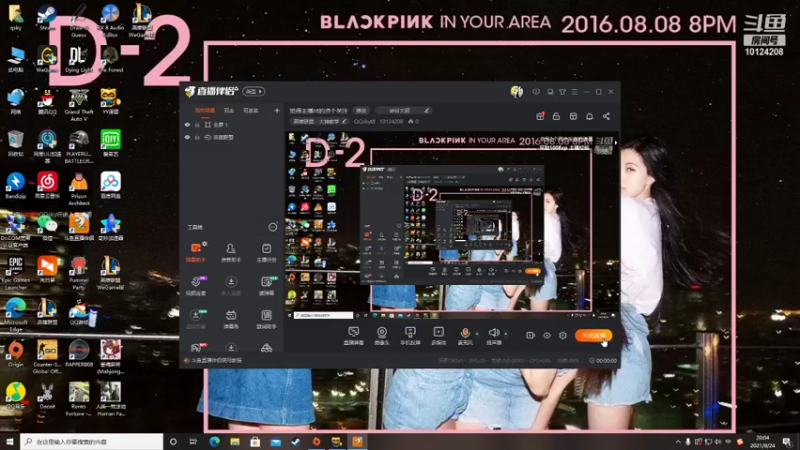The height and width of the screenshot is (450, 800).
Task: Toggle visibility of the 全屏 1 source
Action: click(x=187, y=124)
